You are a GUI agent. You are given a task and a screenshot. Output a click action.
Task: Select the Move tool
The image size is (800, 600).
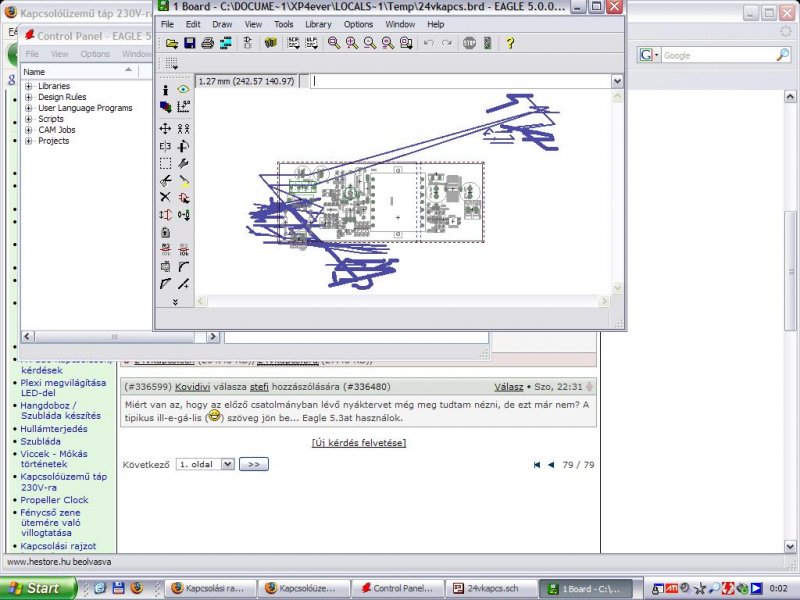[165, 129]
